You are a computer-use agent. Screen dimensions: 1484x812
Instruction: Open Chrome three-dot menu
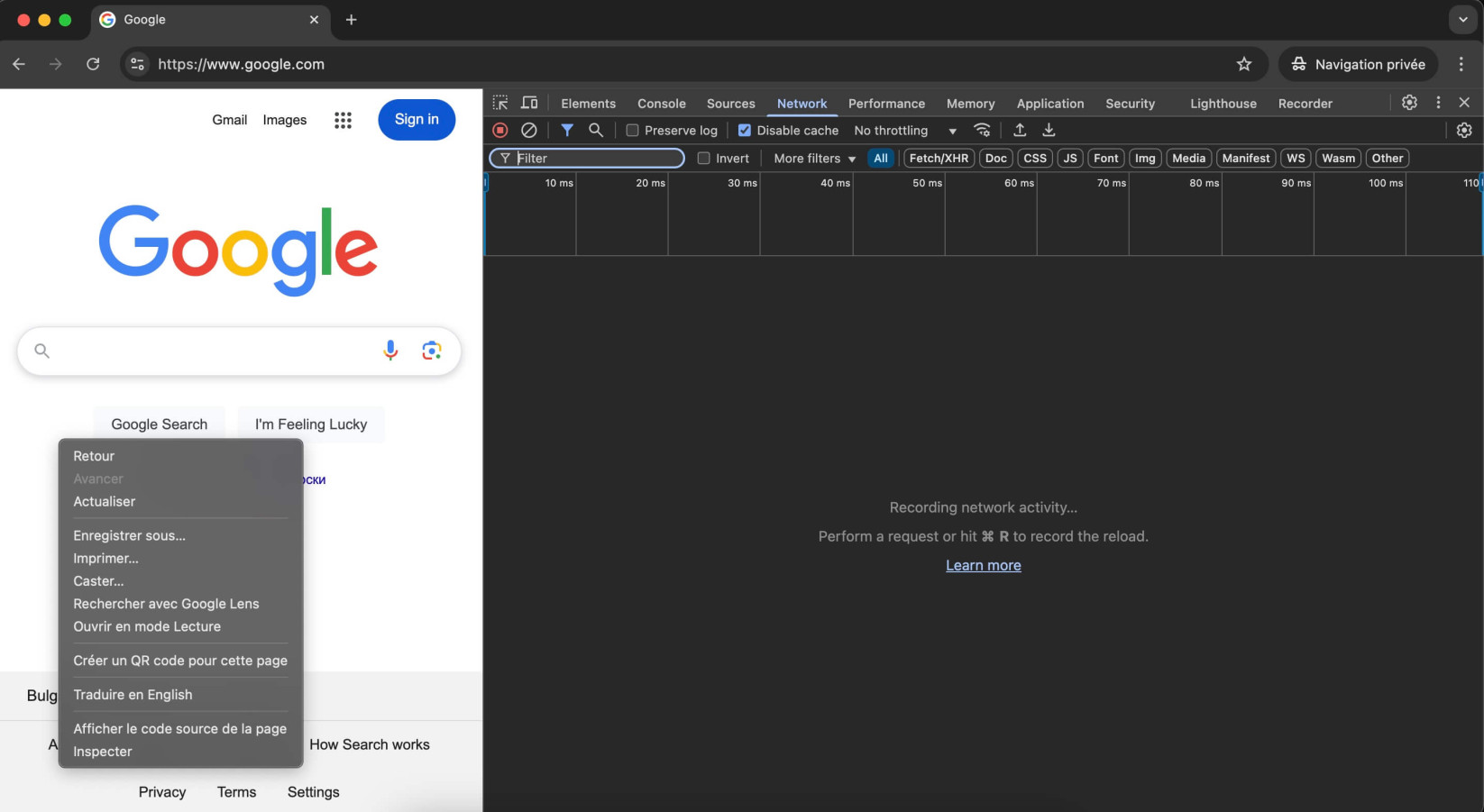pos(1461,64)
